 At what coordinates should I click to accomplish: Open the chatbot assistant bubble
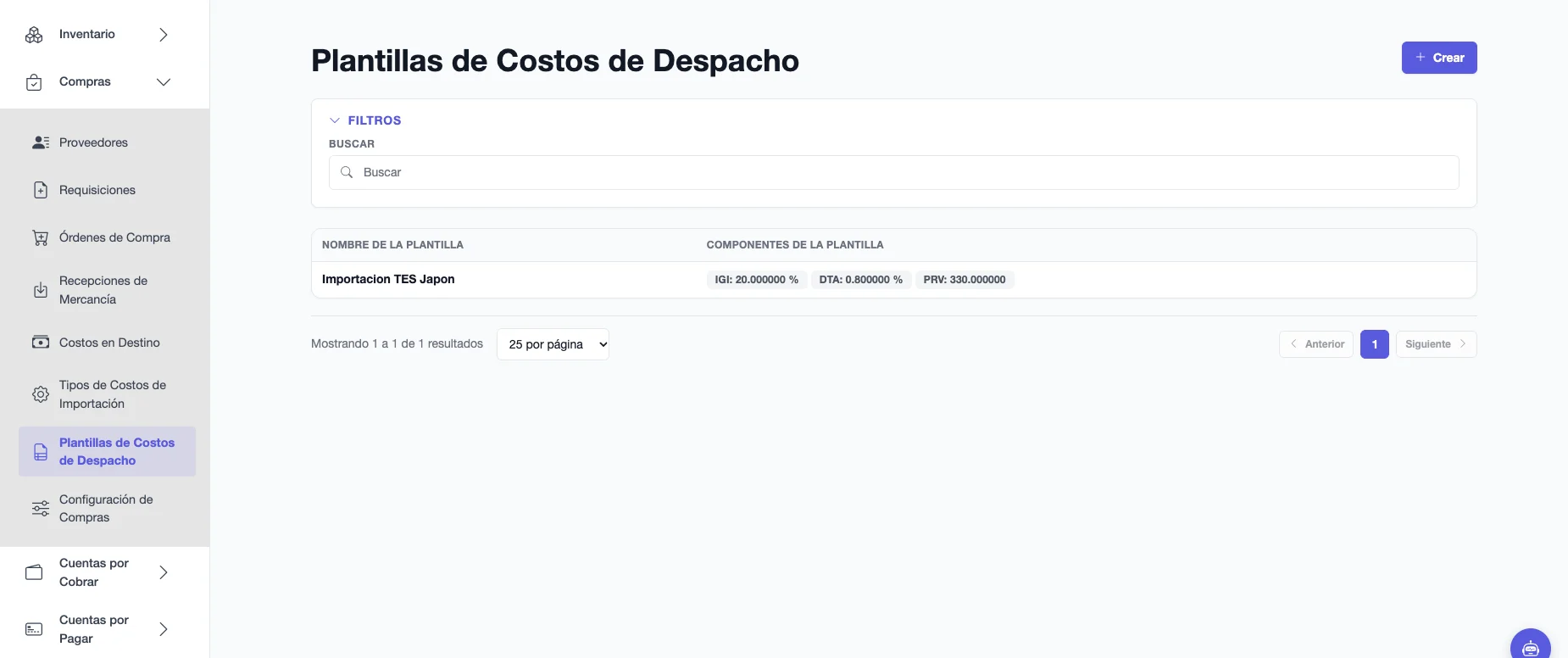(1531, 646)
